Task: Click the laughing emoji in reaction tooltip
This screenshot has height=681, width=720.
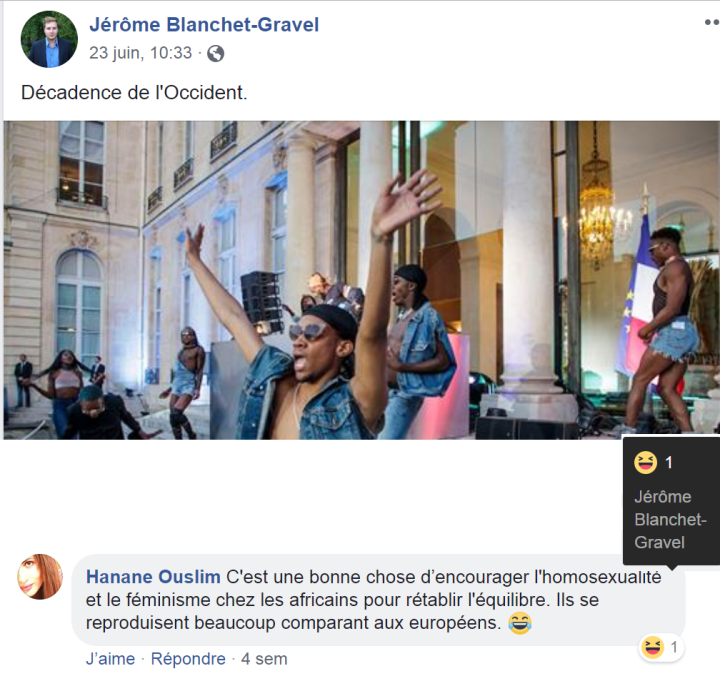Action: pos(645,462)
